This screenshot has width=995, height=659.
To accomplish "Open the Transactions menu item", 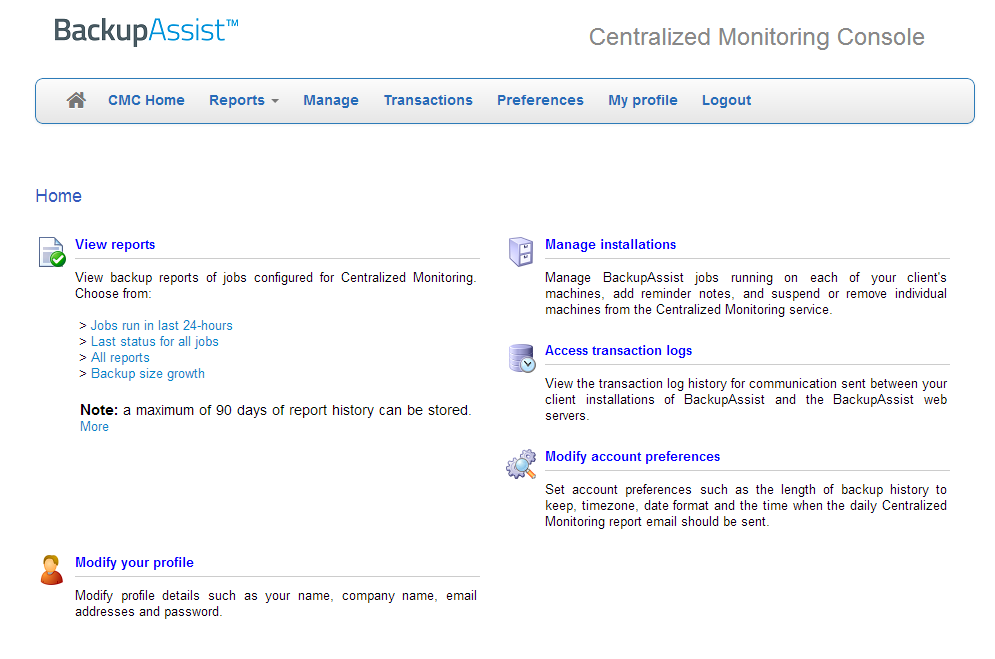I will point(428,100).
